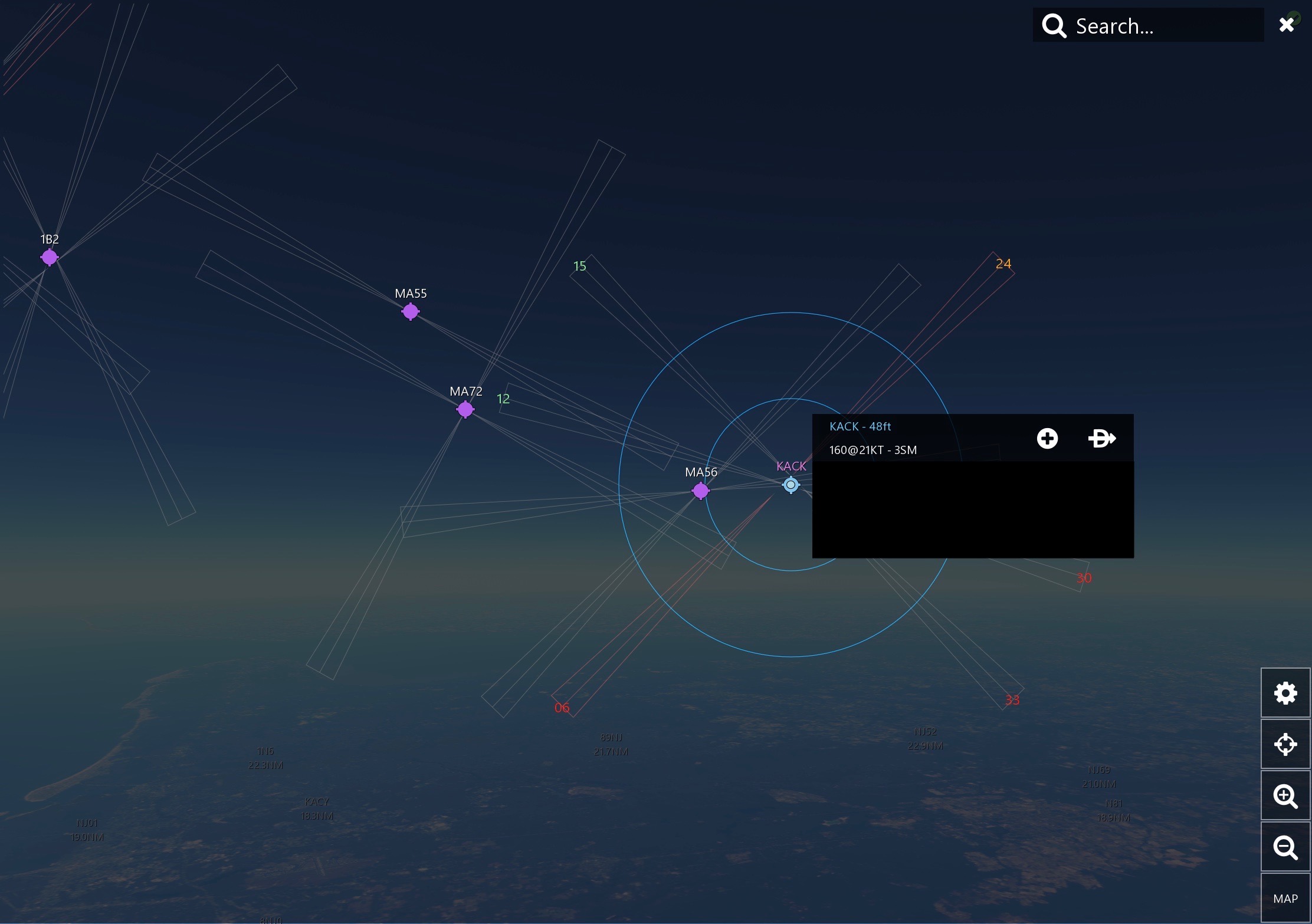The image size is (1312, 924).
Task: Click the KACK airport marker
Action: (x=791, y=485)
